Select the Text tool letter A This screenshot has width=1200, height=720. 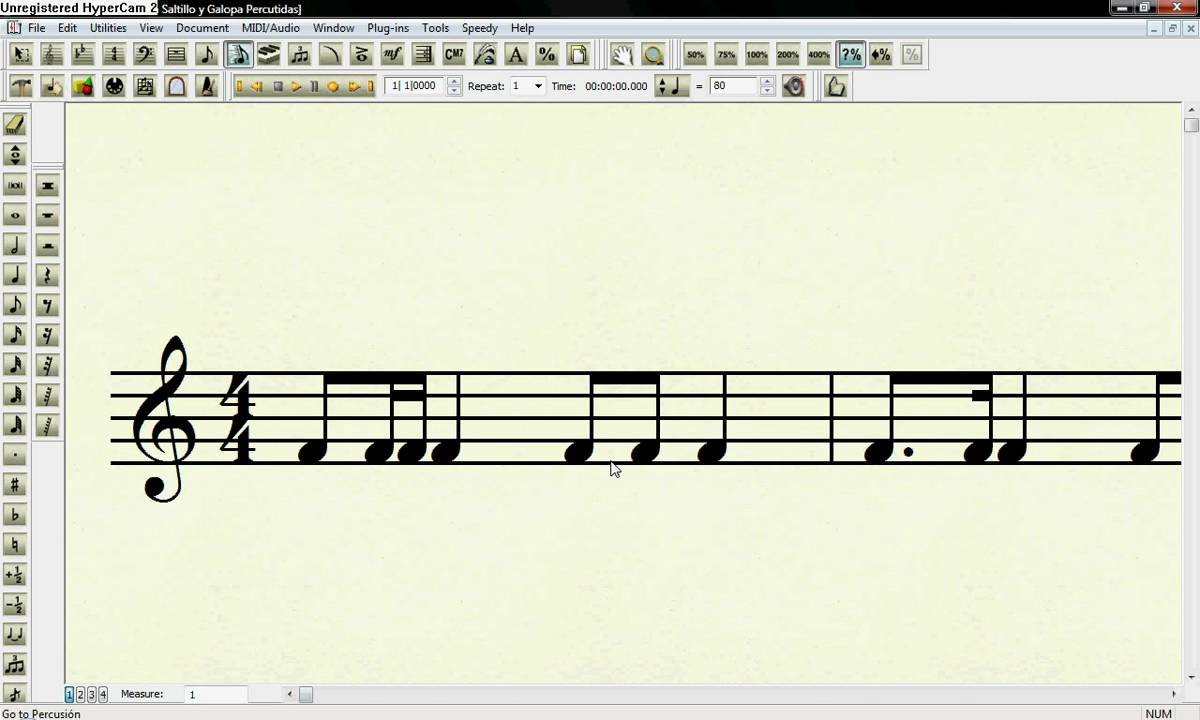click(516, 54)
